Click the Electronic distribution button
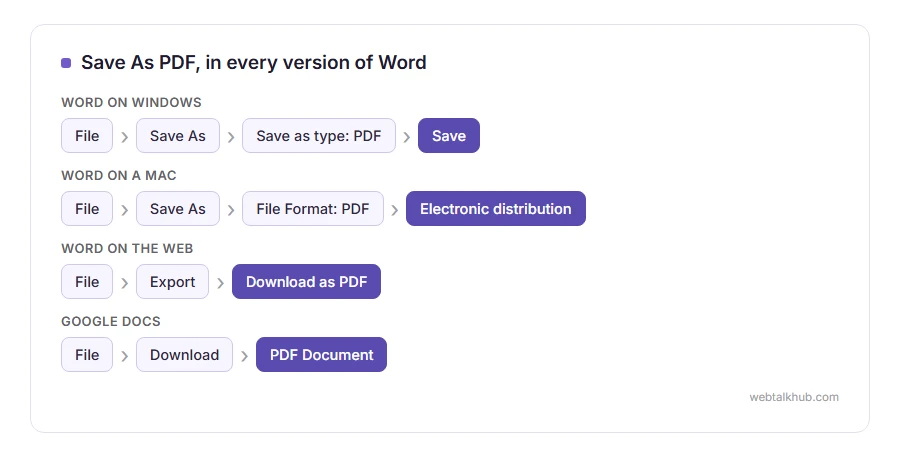This screenshot has width=900, height=454. 496,208
